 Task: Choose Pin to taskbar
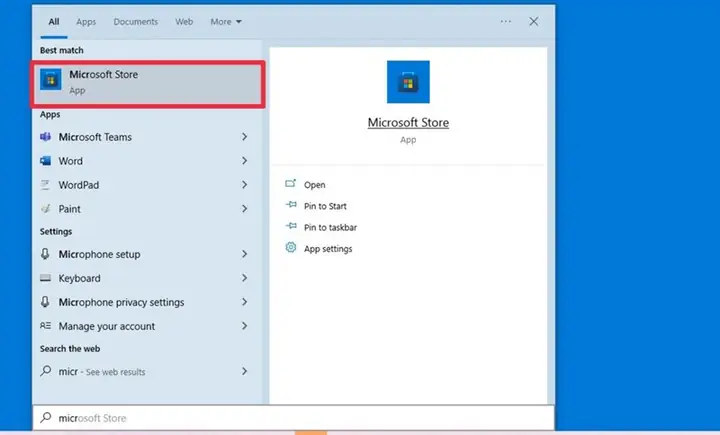(x=330, y=227)
